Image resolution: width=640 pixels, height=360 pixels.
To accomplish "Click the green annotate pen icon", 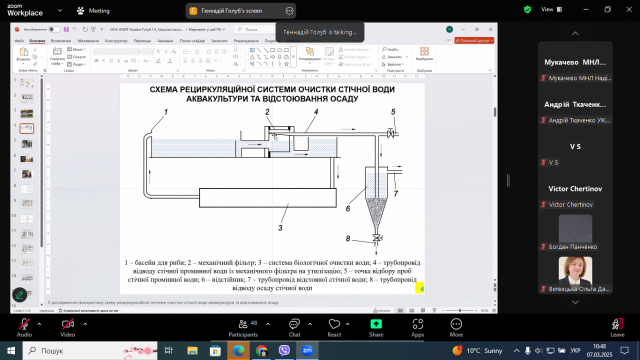I will click(20, 295).
